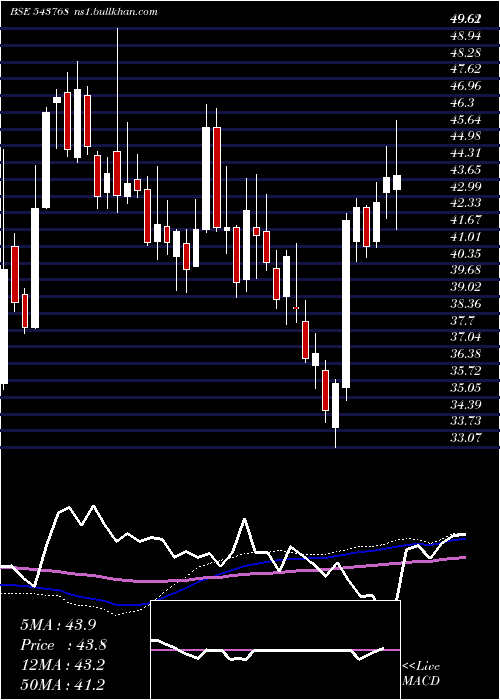Pick the 45.64 price axis label
500x700 pixels.
point(465,120)
